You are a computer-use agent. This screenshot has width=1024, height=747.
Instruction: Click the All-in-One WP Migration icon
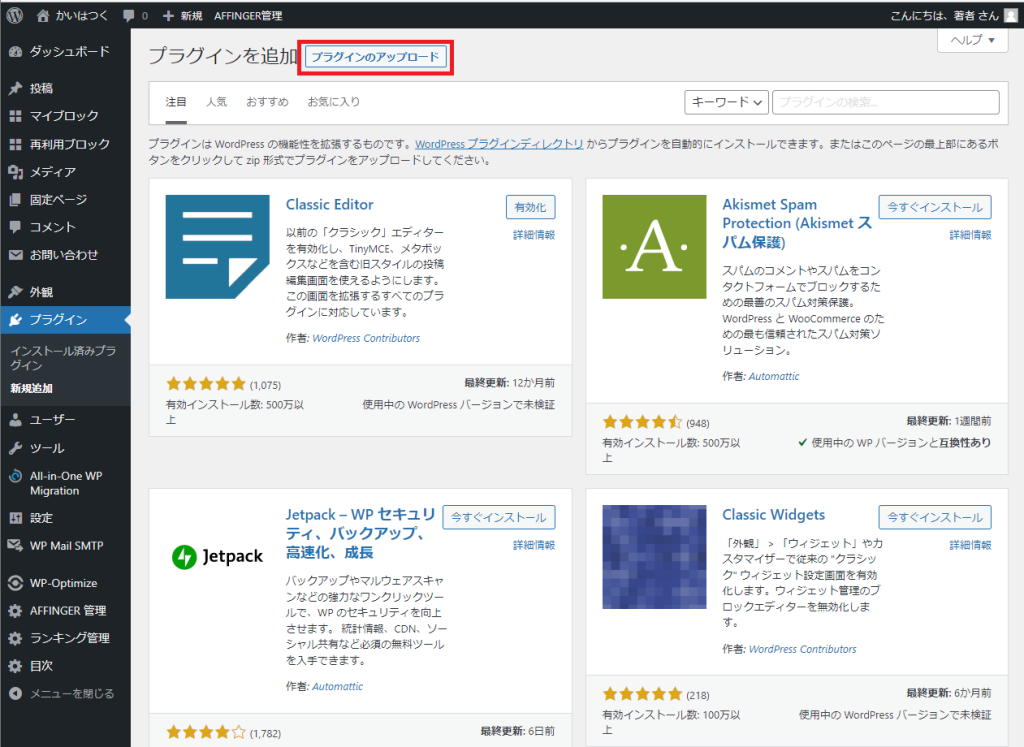(16, 476)
